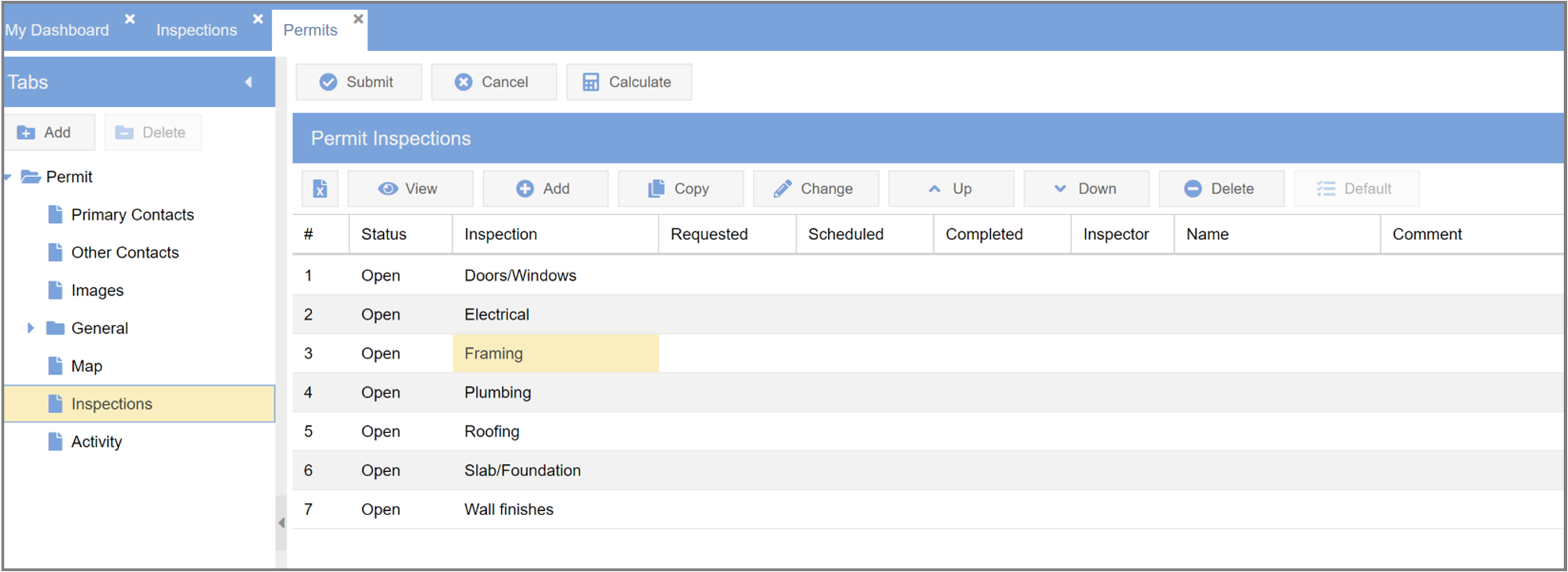1568x572 pixels.
Task: Cancel the permit changes
Action: pos(493,82)
